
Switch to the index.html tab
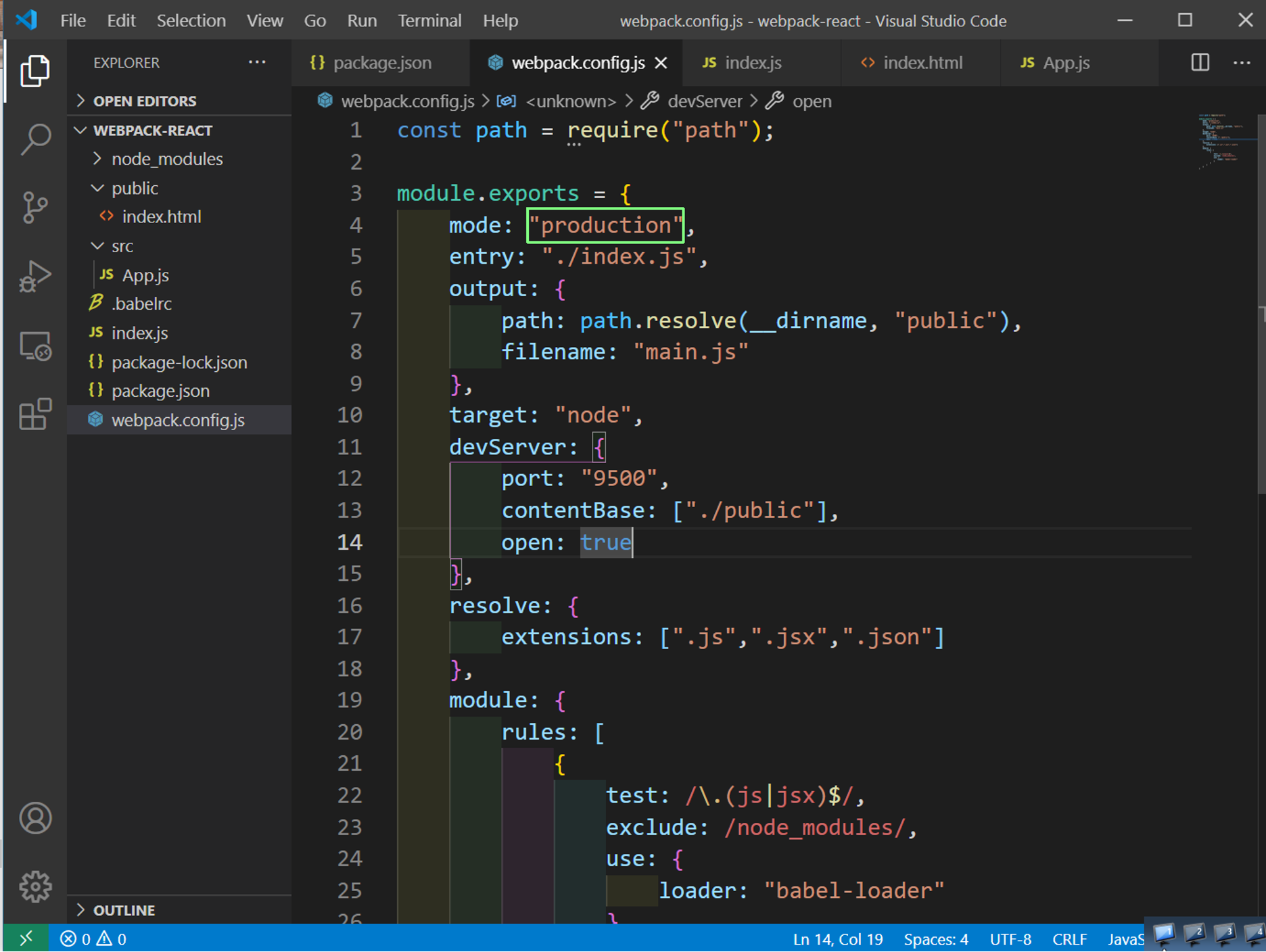[921, 63]
